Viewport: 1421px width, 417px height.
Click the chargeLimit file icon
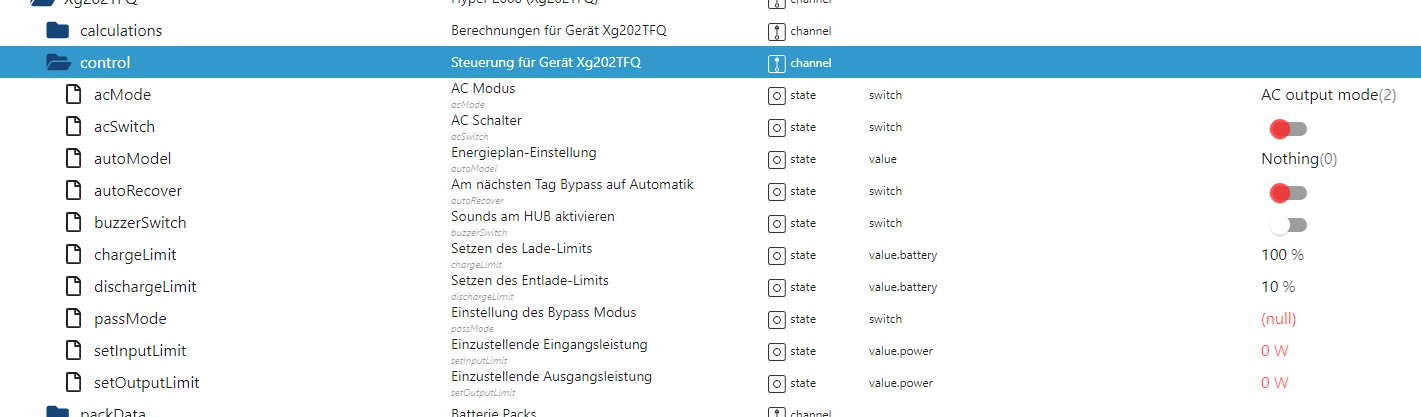click(72, 255)
